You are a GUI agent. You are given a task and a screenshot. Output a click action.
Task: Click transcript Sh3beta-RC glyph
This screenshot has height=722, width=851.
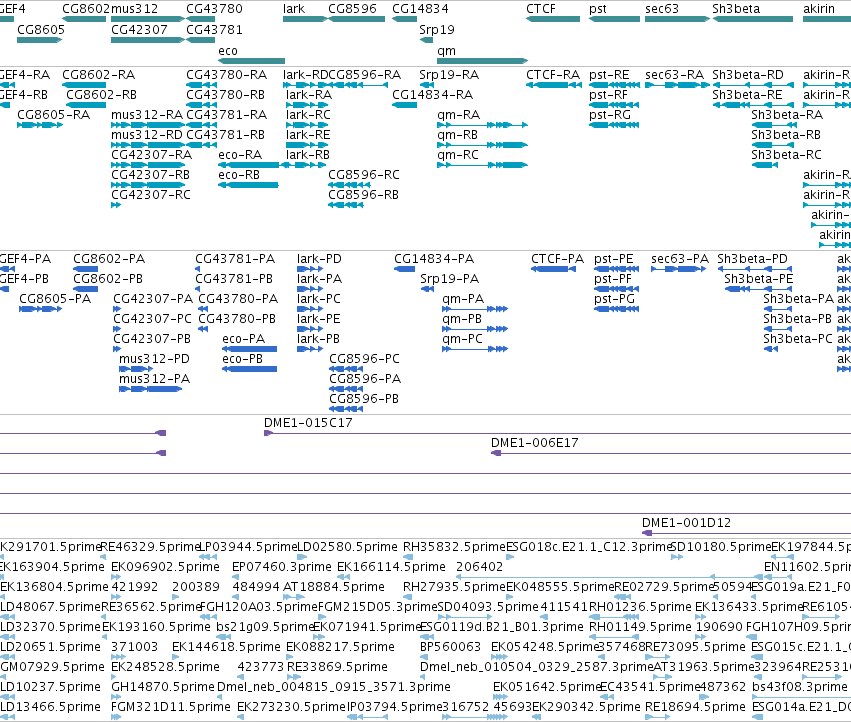(765, 165)
